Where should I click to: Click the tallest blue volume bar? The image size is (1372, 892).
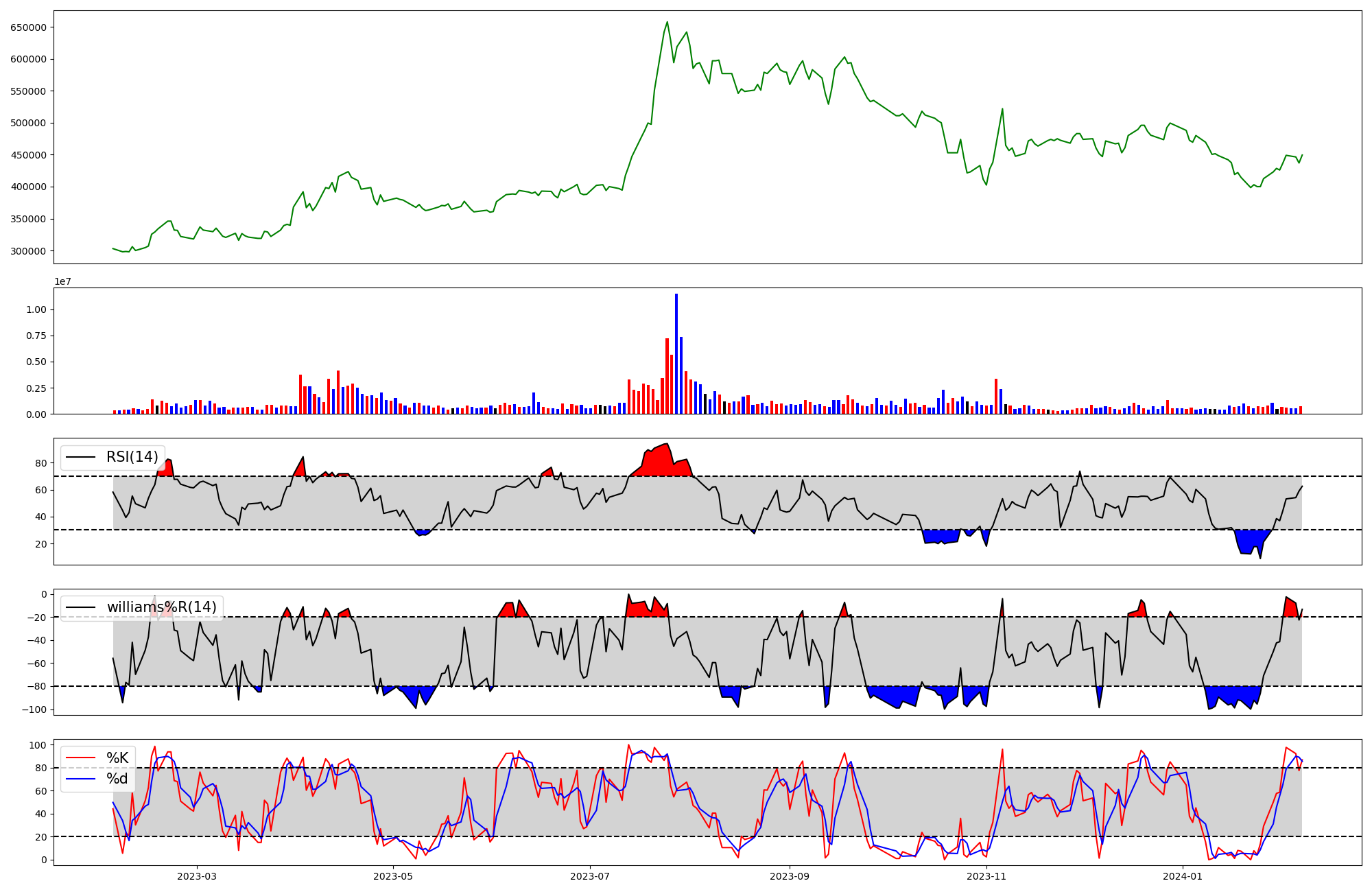[676, 353]
